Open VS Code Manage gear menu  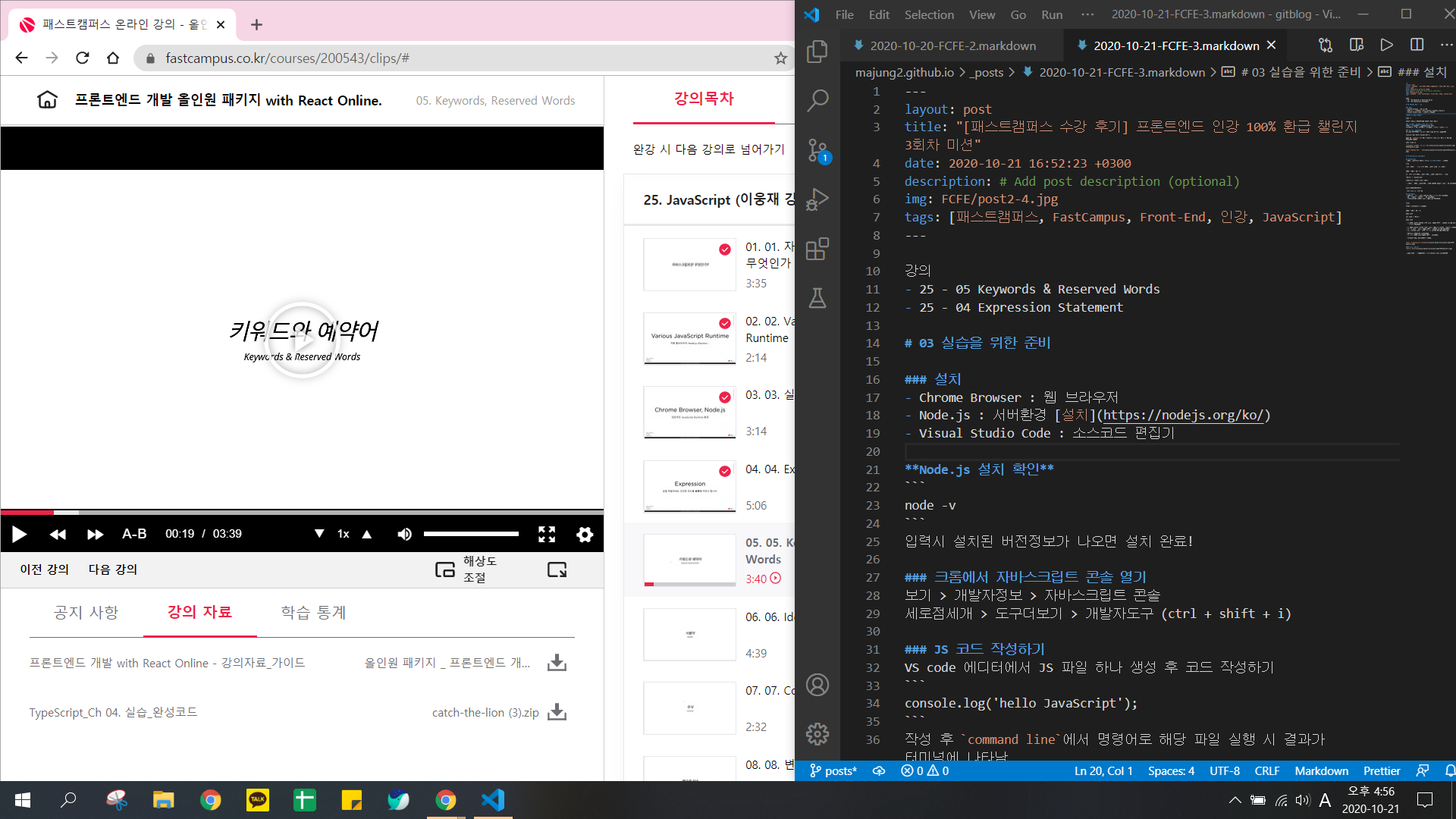(x=817, y=733)
